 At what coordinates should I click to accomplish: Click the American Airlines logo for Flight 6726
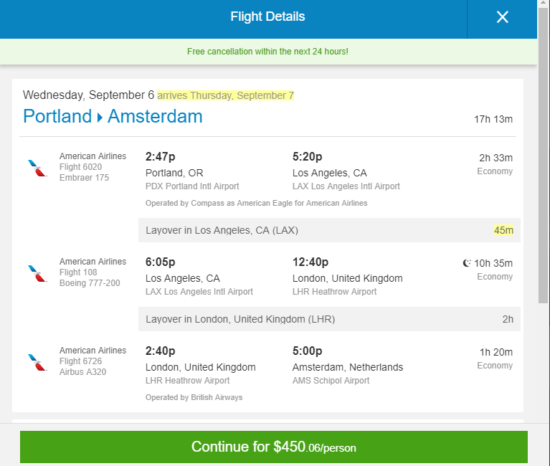tap(37, 363)
